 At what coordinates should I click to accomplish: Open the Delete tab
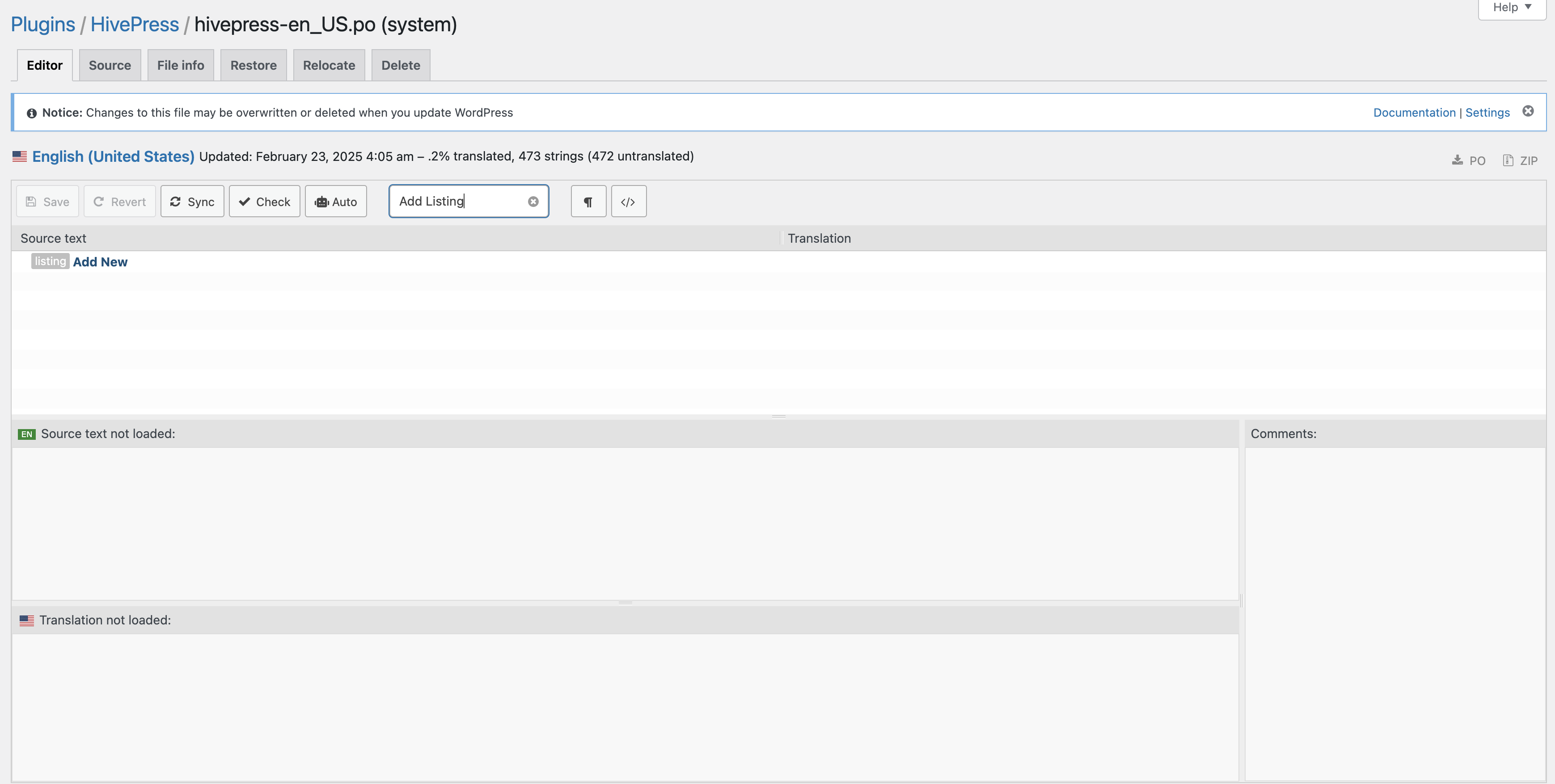tap(401, 65)
